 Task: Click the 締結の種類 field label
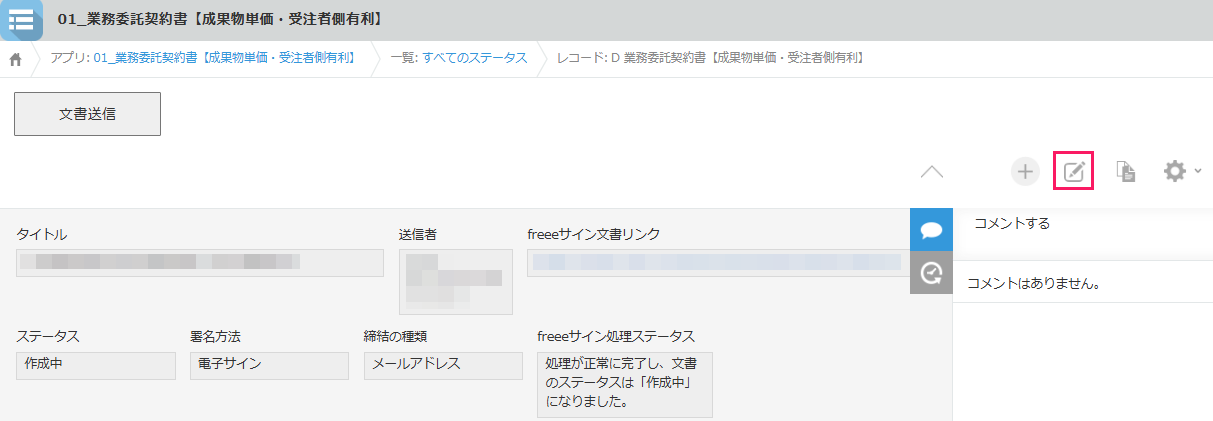click(396, 336)
